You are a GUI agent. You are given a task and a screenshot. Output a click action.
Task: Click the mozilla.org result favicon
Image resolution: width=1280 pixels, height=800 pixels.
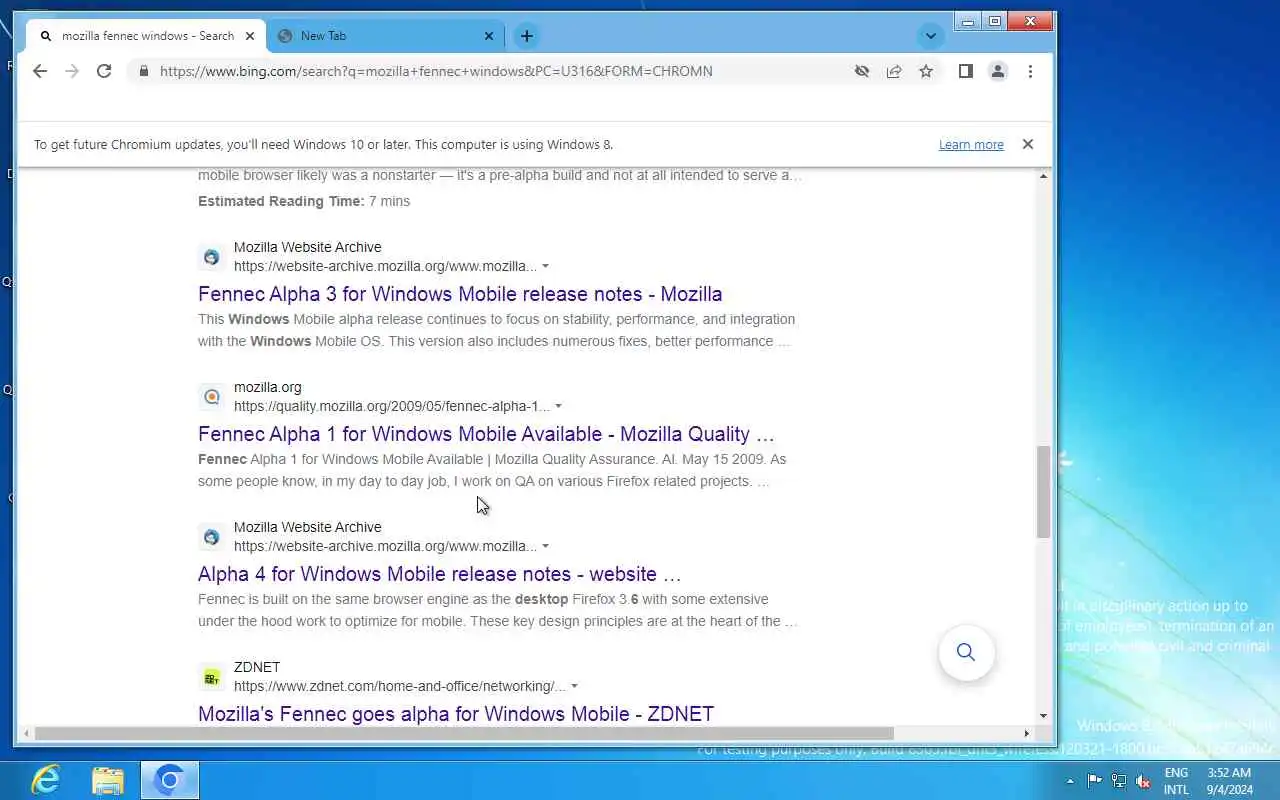(211, 397)
